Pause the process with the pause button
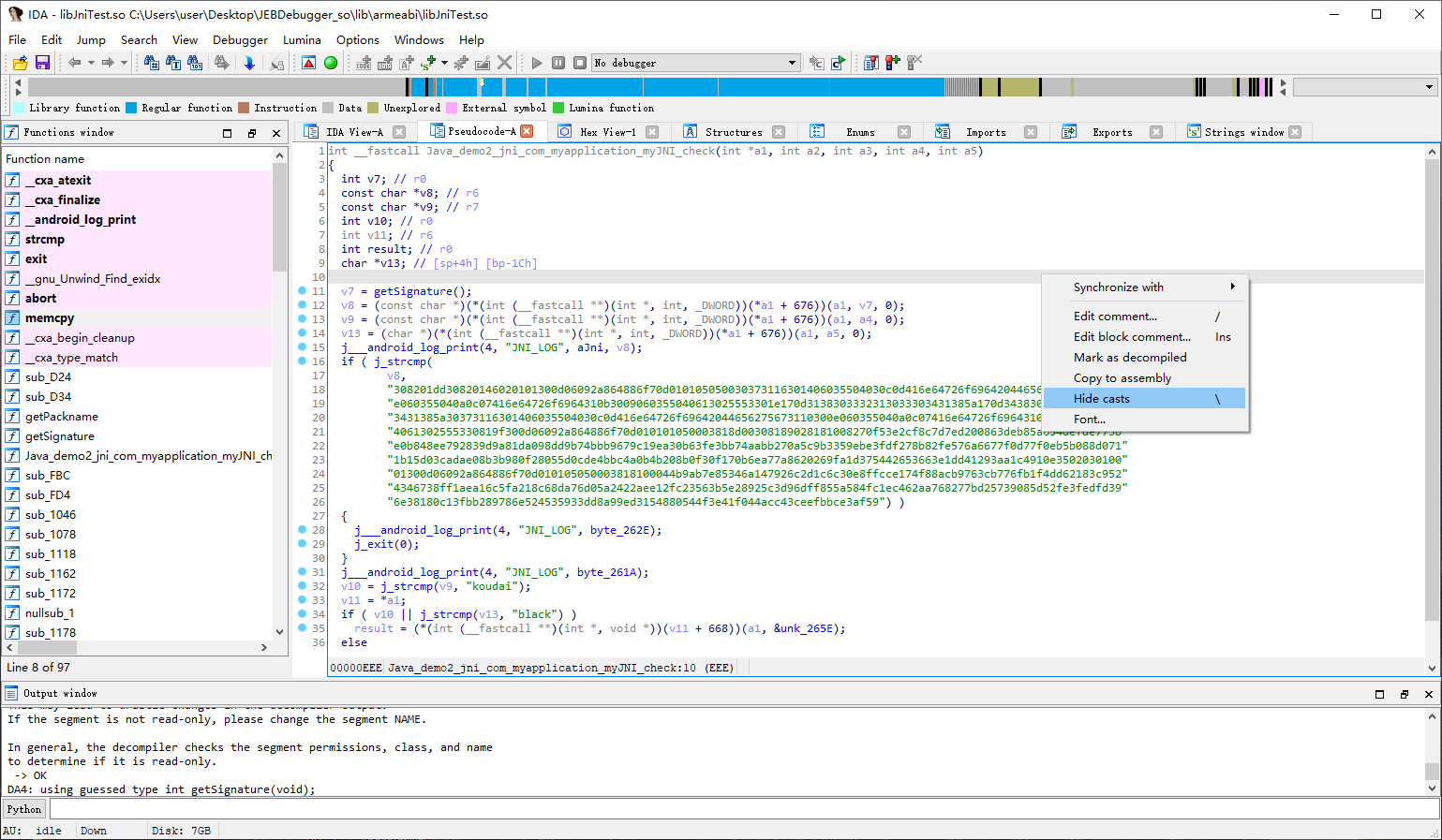 click(x=558, y=63)
